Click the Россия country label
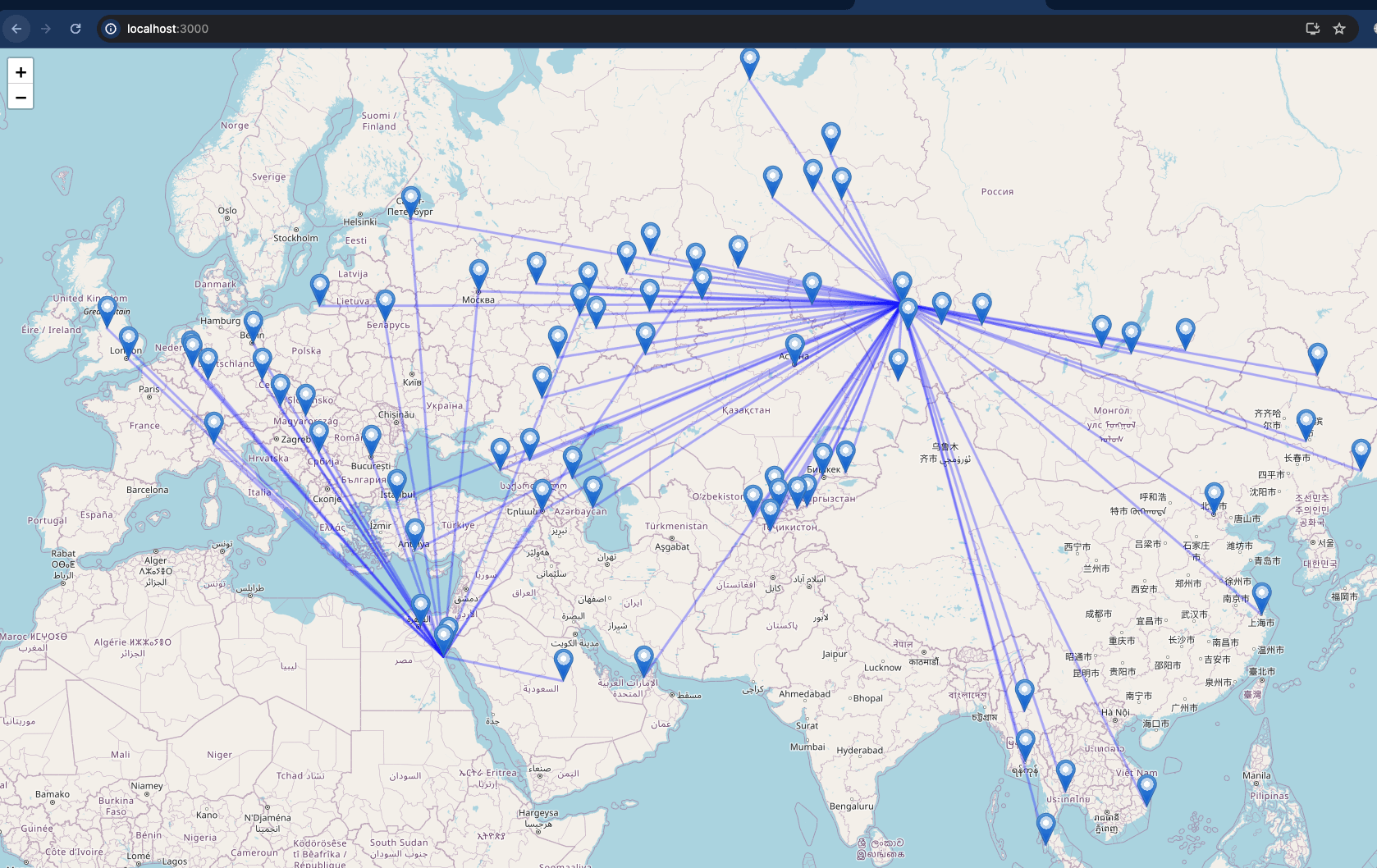1377x868 pixels. point(997,192)
